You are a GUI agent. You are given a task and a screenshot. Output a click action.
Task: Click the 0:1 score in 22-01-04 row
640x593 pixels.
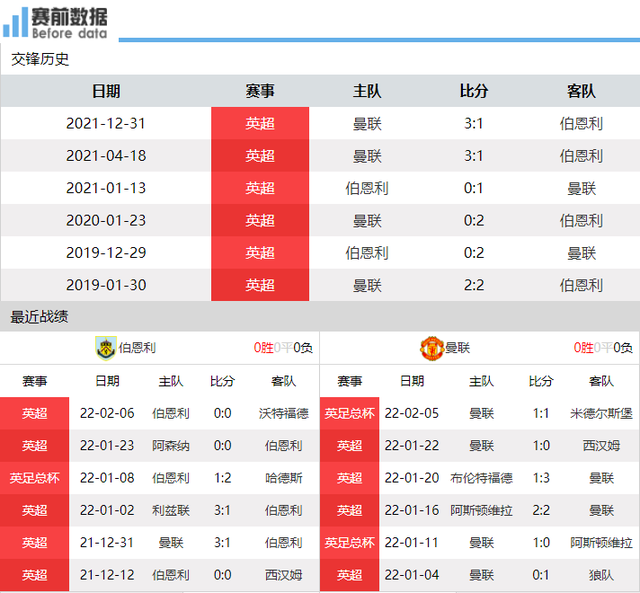tap(541, 575)
